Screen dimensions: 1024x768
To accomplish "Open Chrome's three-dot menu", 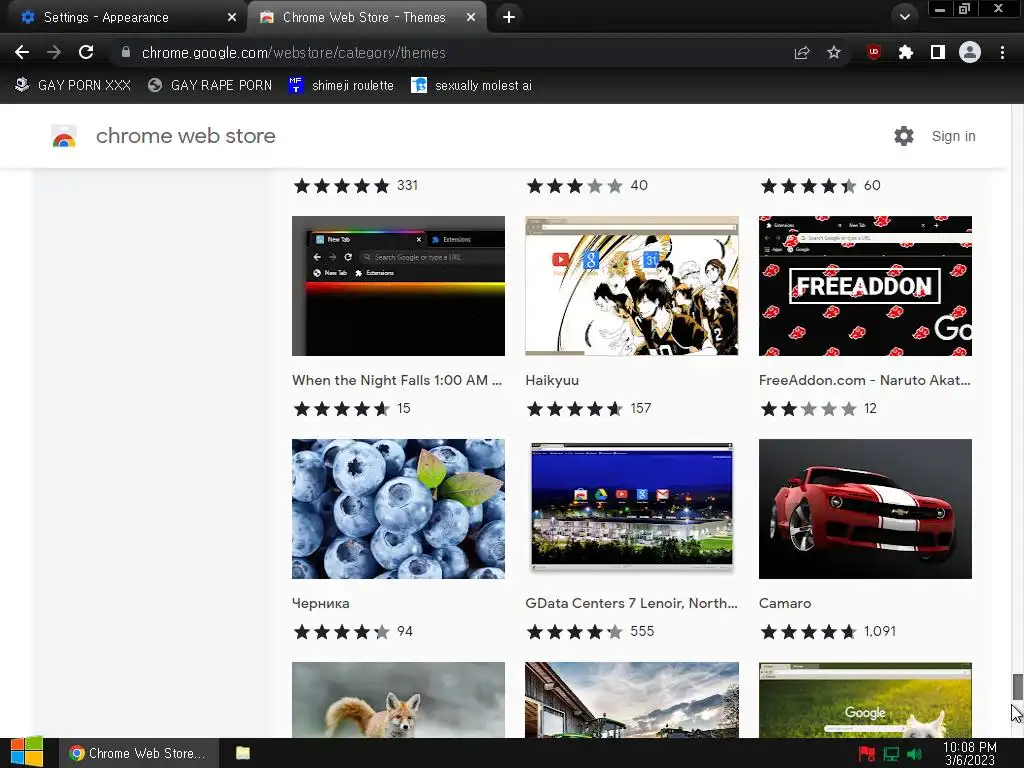I will [x=1002, y=52].
